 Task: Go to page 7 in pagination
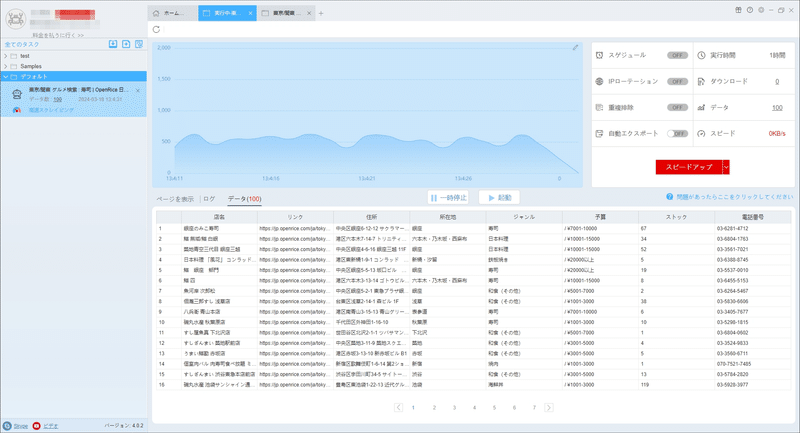click(x=534, y=407)
